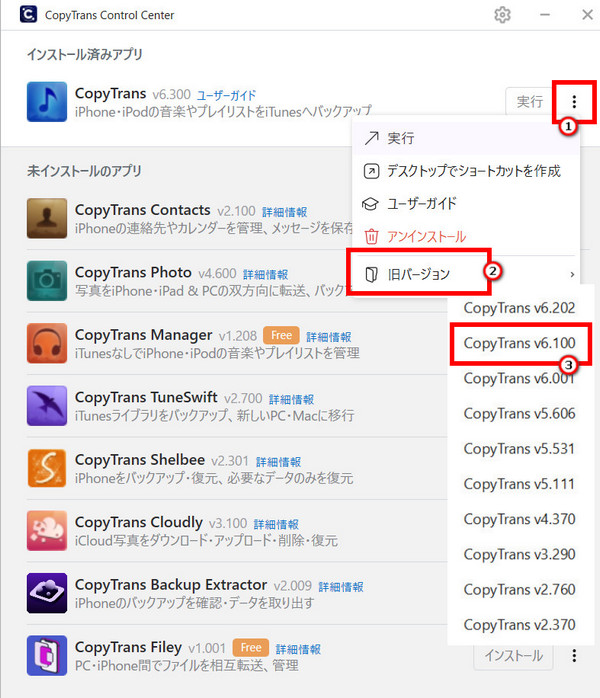
Task: Click the Free badge on CopyTrans Manager
Action: tap(281, 335)
